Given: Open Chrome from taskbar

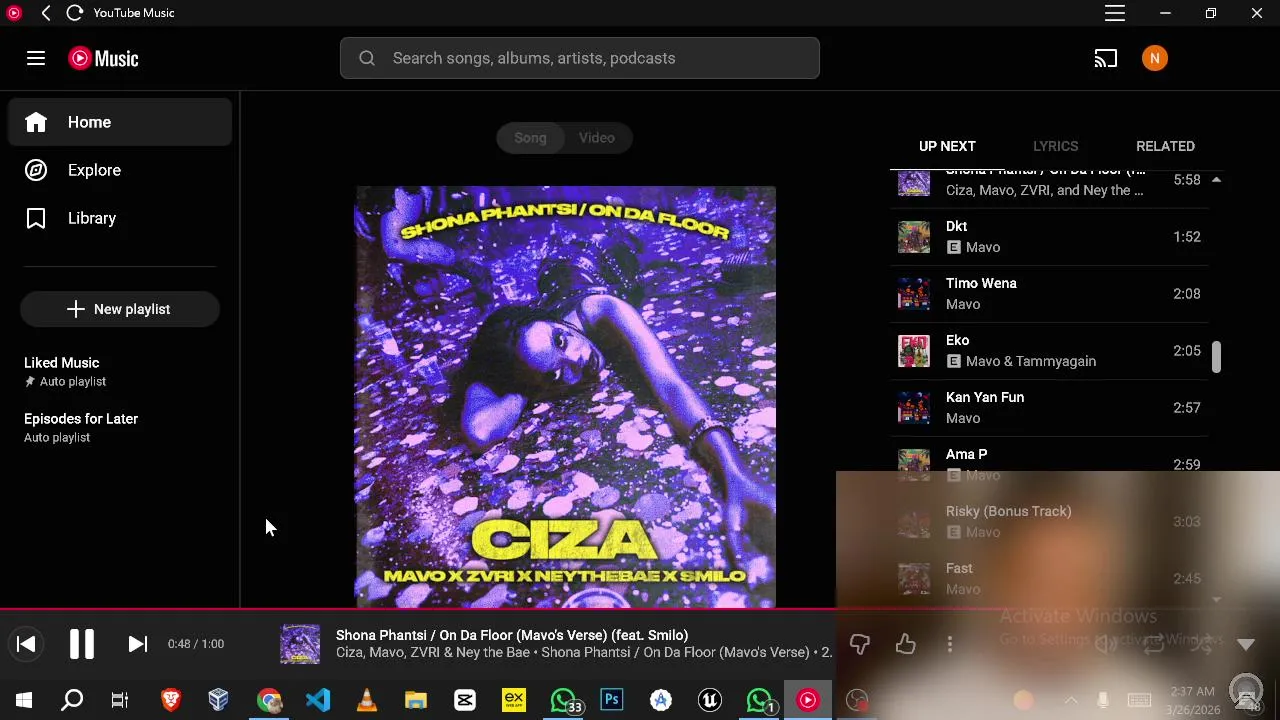Looking at the screenshot, I should pyautogui.click(x=269, y=701).
